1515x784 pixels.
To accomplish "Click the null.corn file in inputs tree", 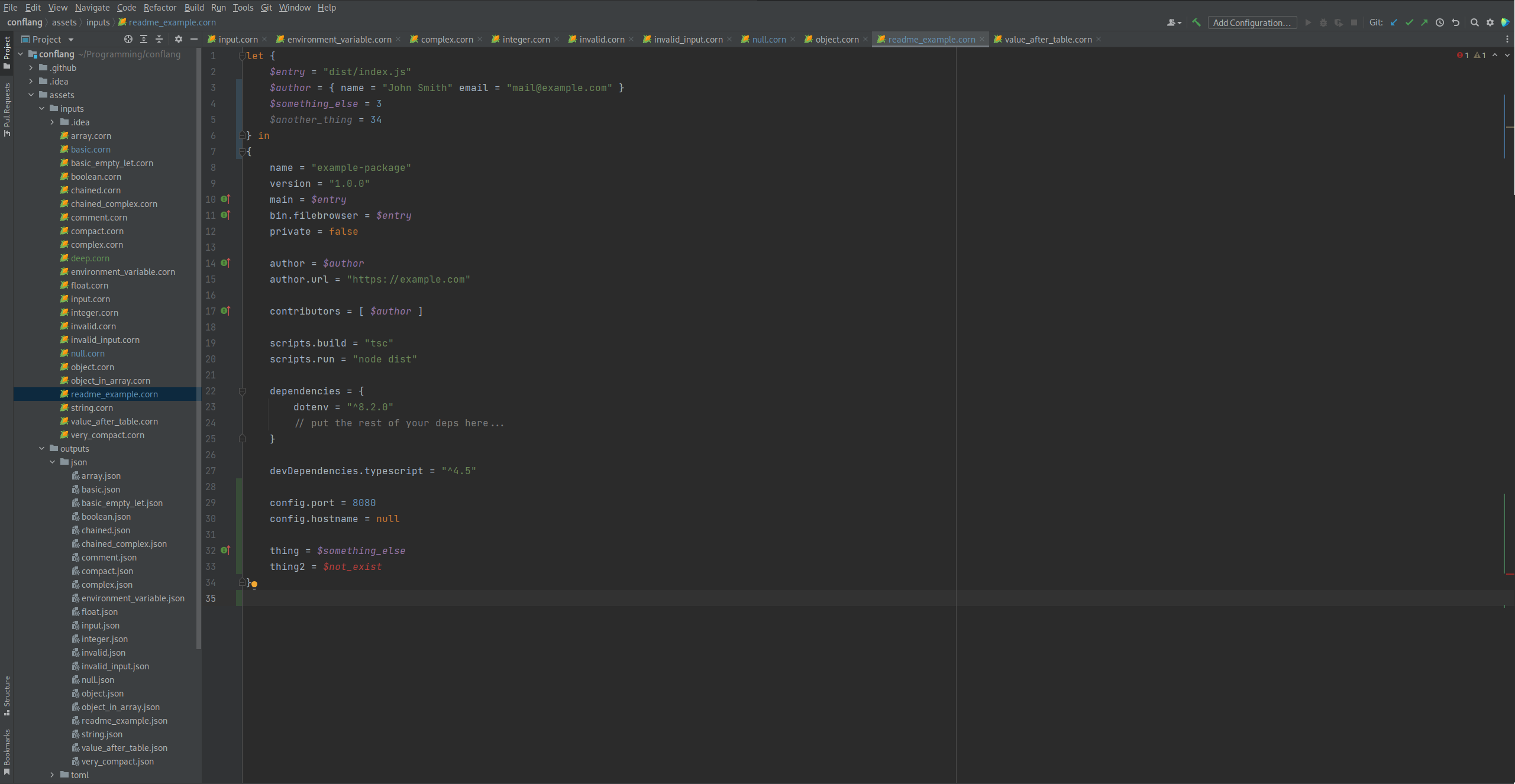I will click(x=87, y=353).
